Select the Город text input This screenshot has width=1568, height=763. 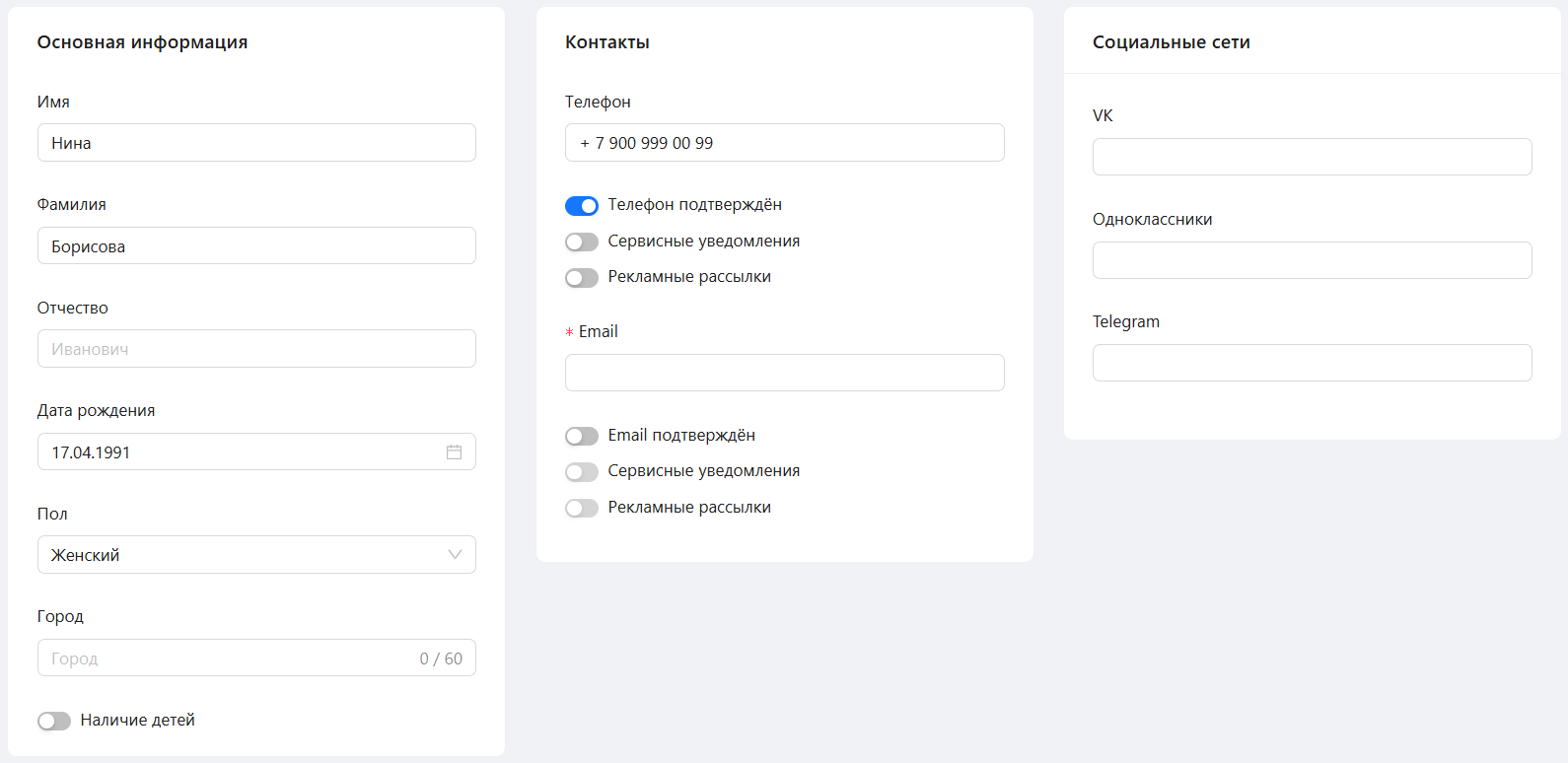pos(227,659)
